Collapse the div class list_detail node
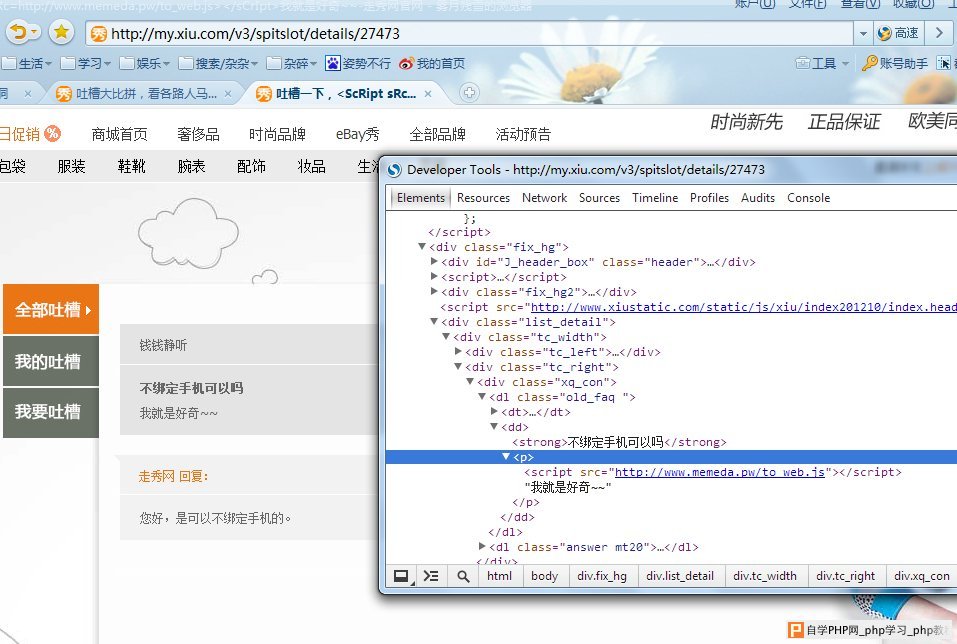The height and width of the screenshot is (644, 957). pos(434,321)
